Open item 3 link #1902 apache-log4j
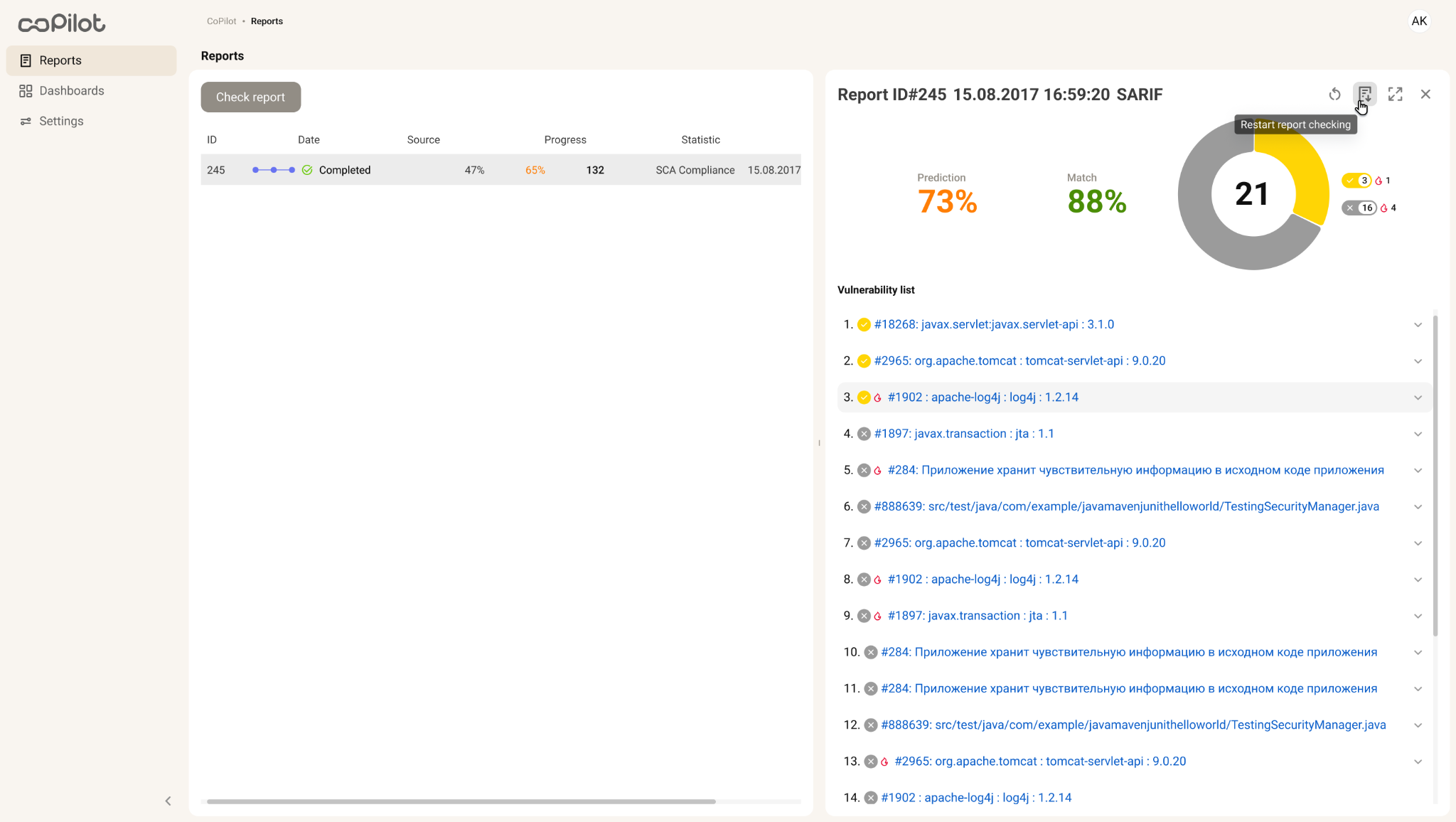This screenshot has width=1456, height=822. [983, 397]
